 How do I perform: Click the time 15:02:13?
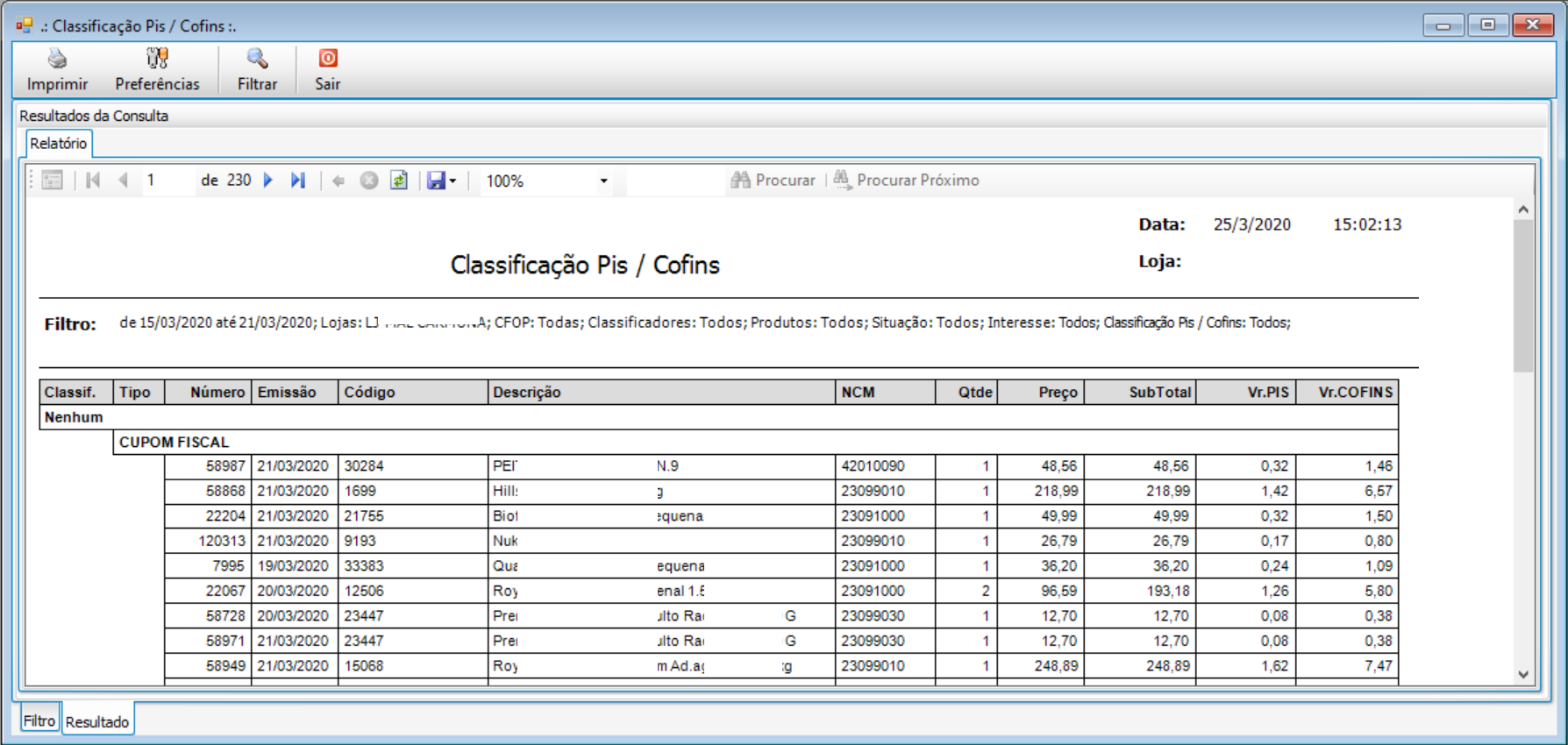[x=1367, y=224]
